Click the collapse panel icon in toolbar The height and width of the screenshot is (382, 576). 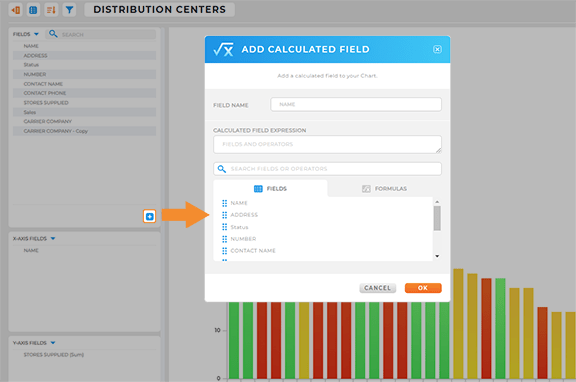[x=16, y=10]
